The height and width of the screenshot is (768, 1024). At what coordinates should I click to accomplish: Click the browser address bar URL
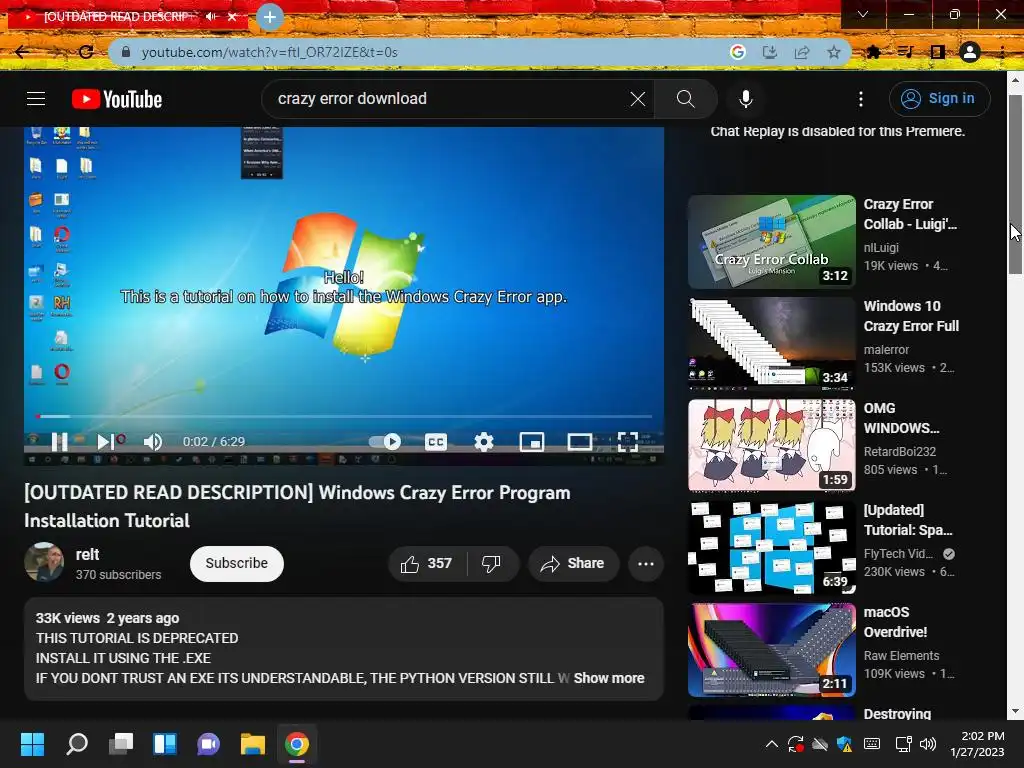(x=269, y=52)
